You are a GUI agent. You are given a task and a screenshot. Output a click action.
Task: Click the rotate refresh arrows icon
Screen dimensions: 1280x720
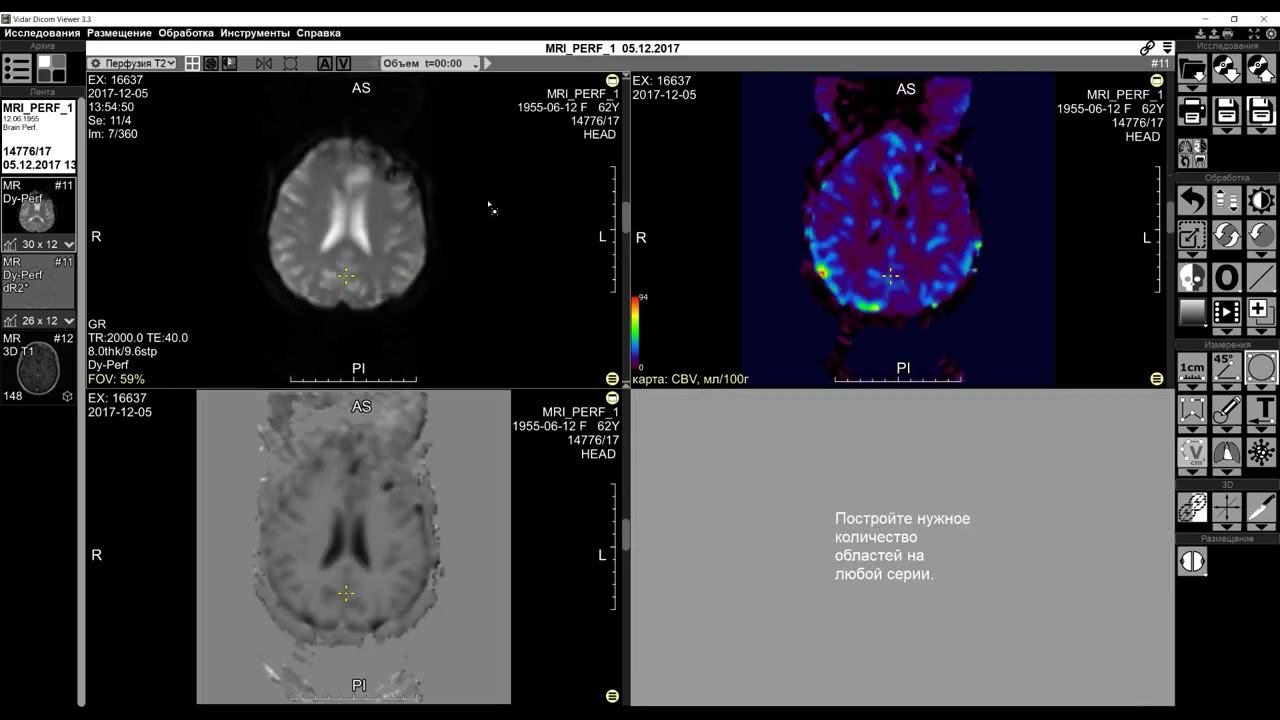click(1227, 236)
